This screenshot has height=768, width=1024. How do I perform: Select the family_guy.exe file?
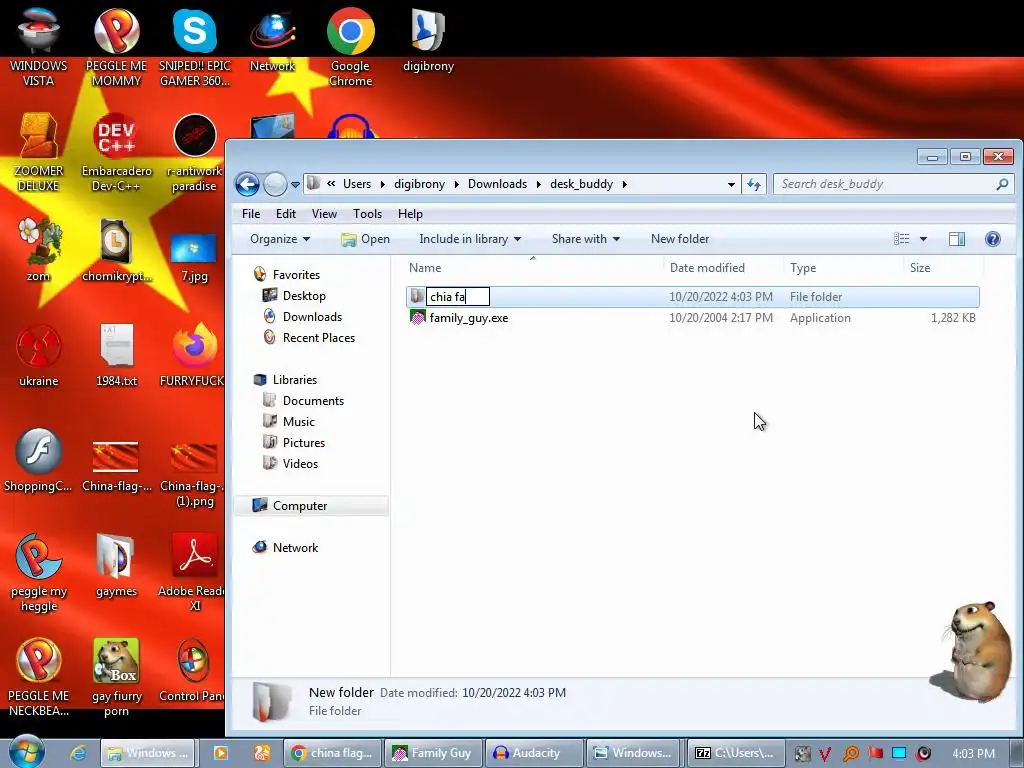pyautogui.click(x=468, y=318)
